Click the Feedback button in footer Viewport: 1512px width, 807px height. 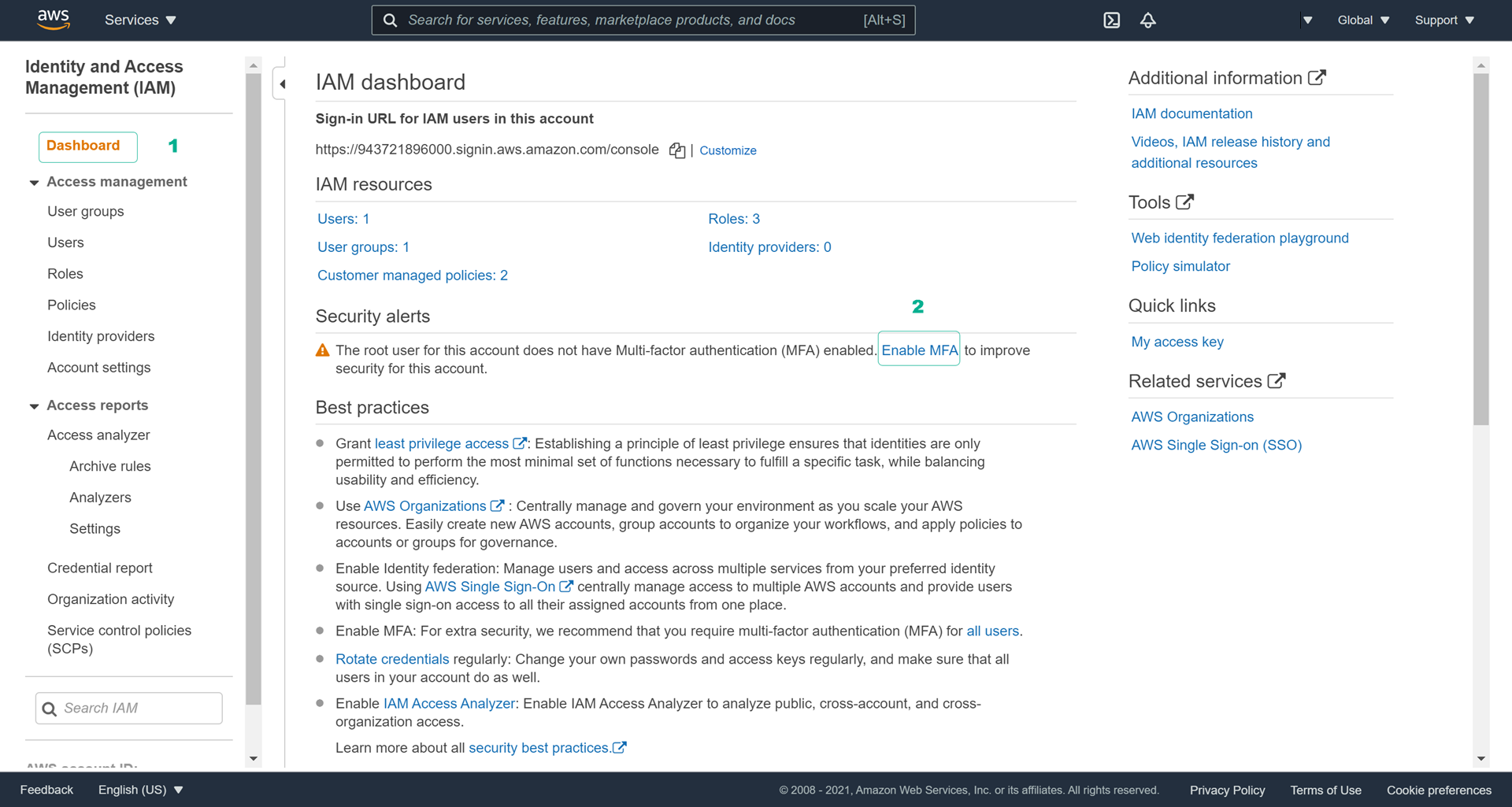[x=46, y=790]
